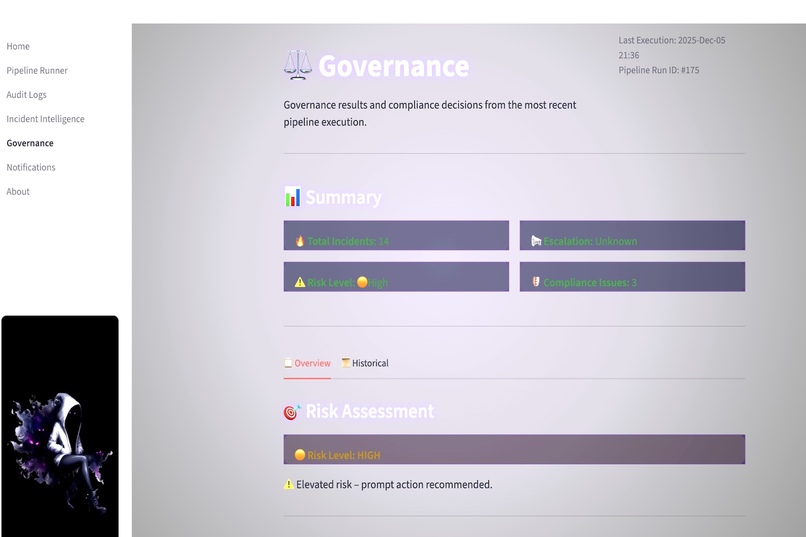
Task: Navigate to Incident Intelligence page
Action: point(45,119)
